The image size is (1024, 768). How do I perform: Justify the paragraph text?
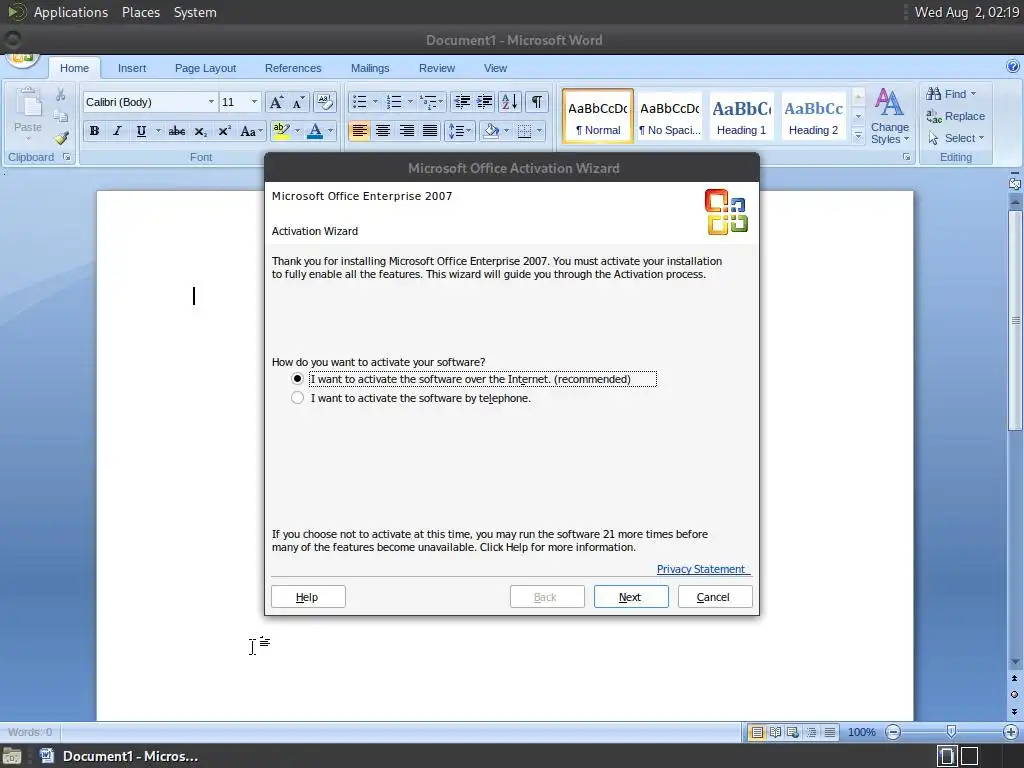tap(430, 131)
